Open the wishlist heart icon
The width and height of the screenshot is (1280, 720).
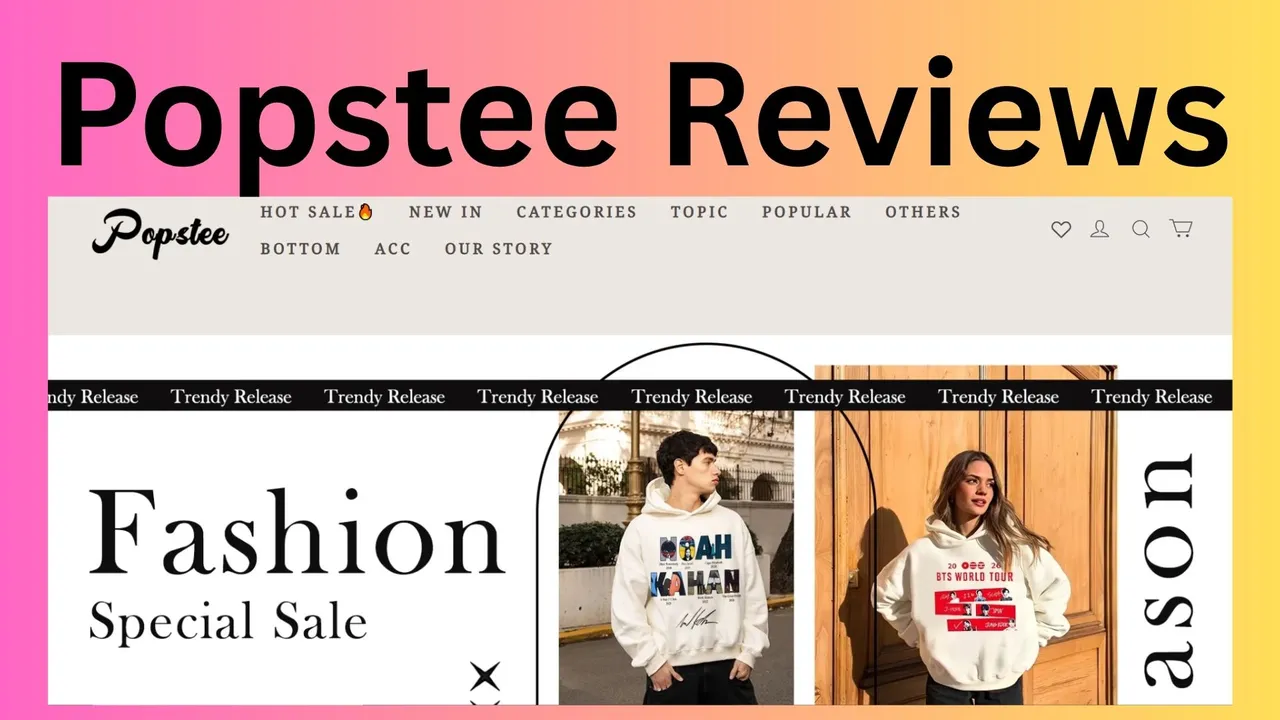click(x=1061, y=229)
